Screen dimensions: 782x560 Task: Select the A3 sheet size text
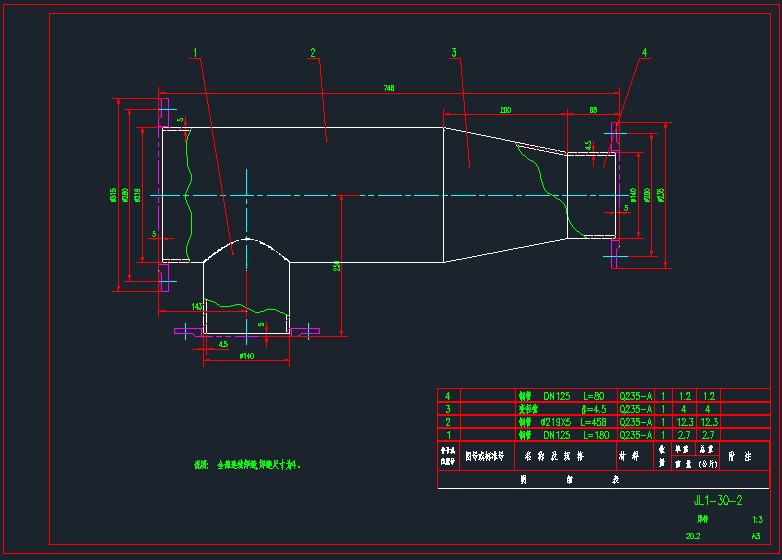(756, 537)
